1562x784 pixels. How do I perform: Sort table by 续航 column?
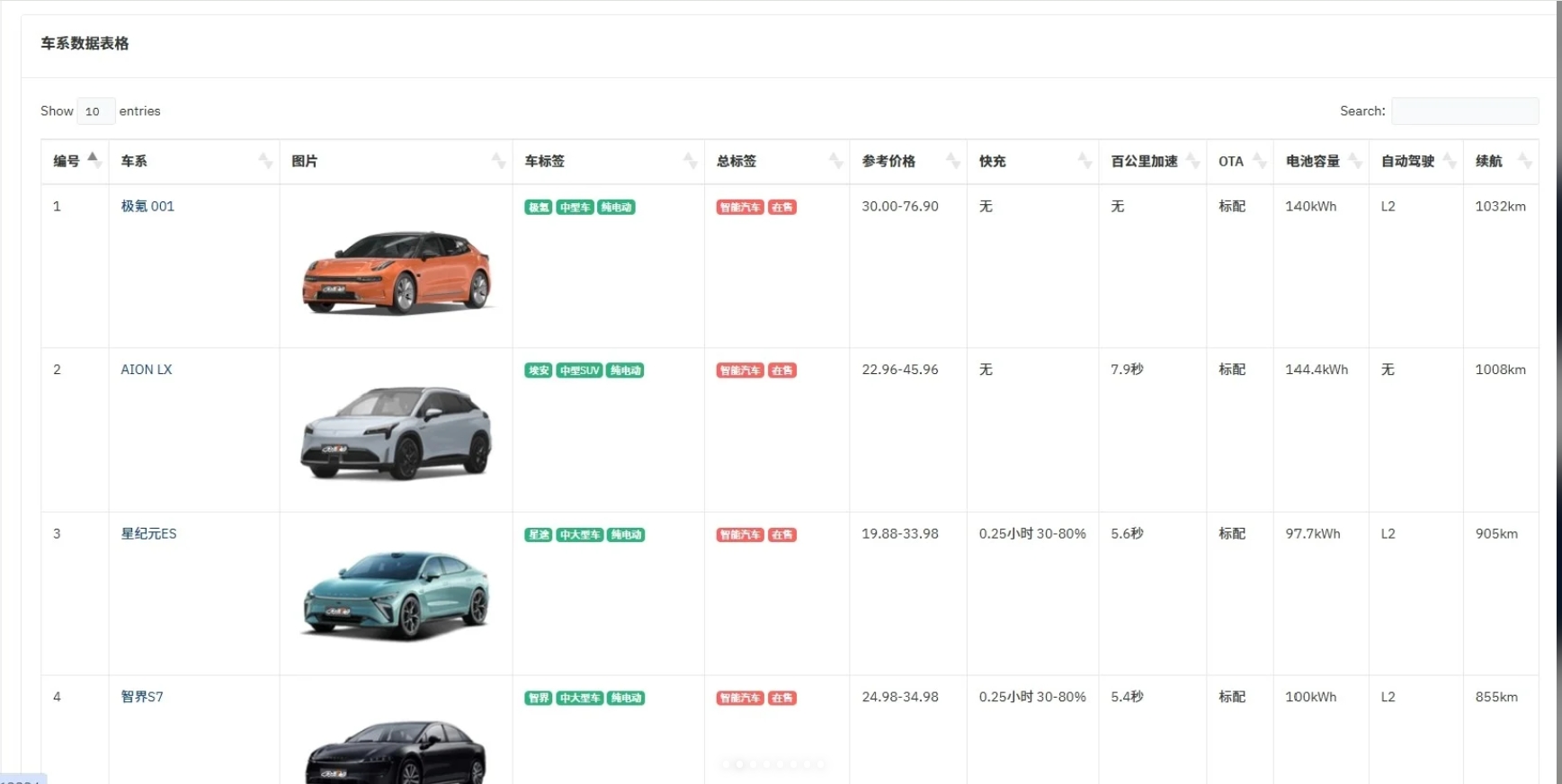click(x=1501, y=162)
